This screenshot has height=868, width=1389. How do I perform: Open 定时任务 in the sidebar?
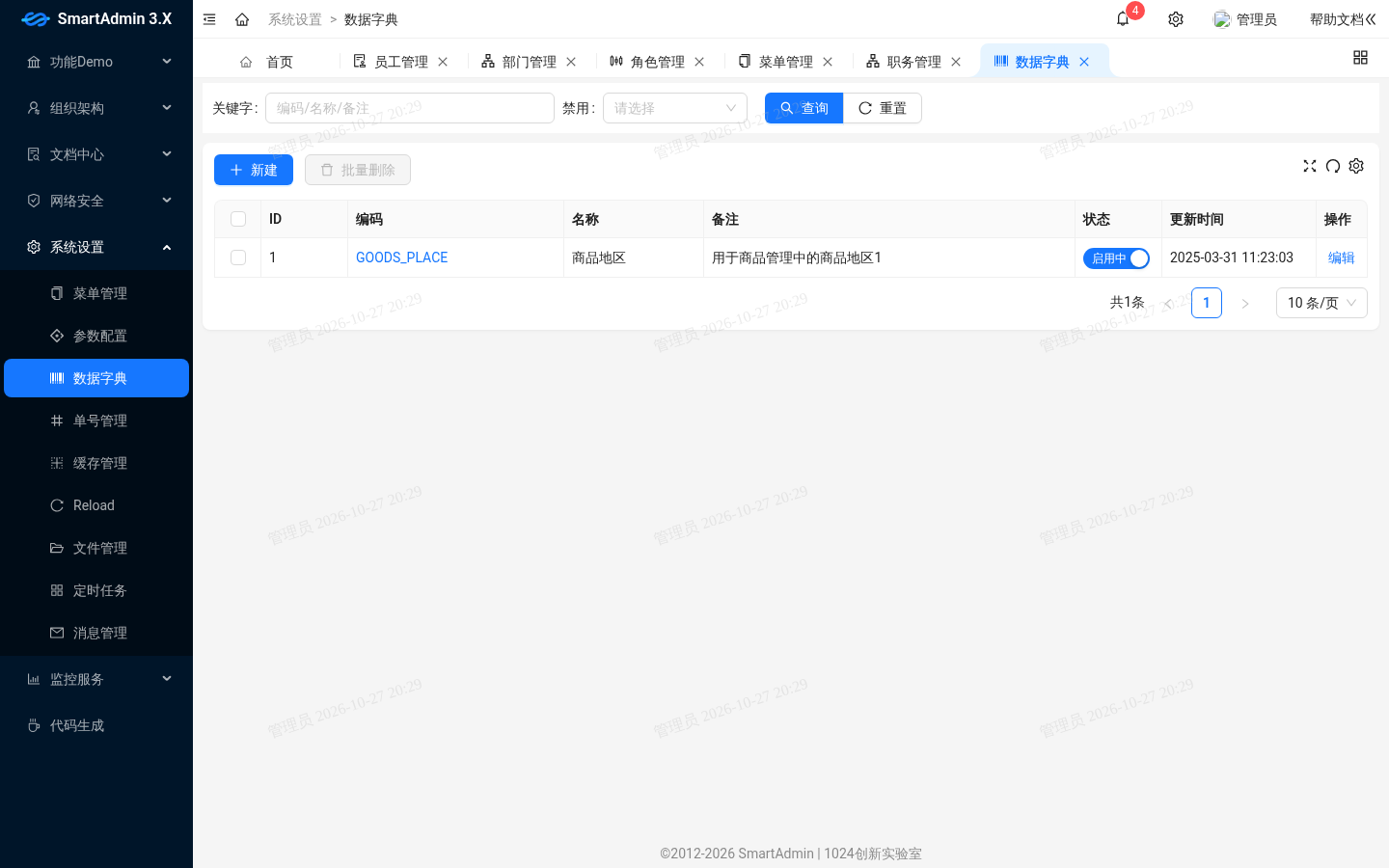pos(96,590)
